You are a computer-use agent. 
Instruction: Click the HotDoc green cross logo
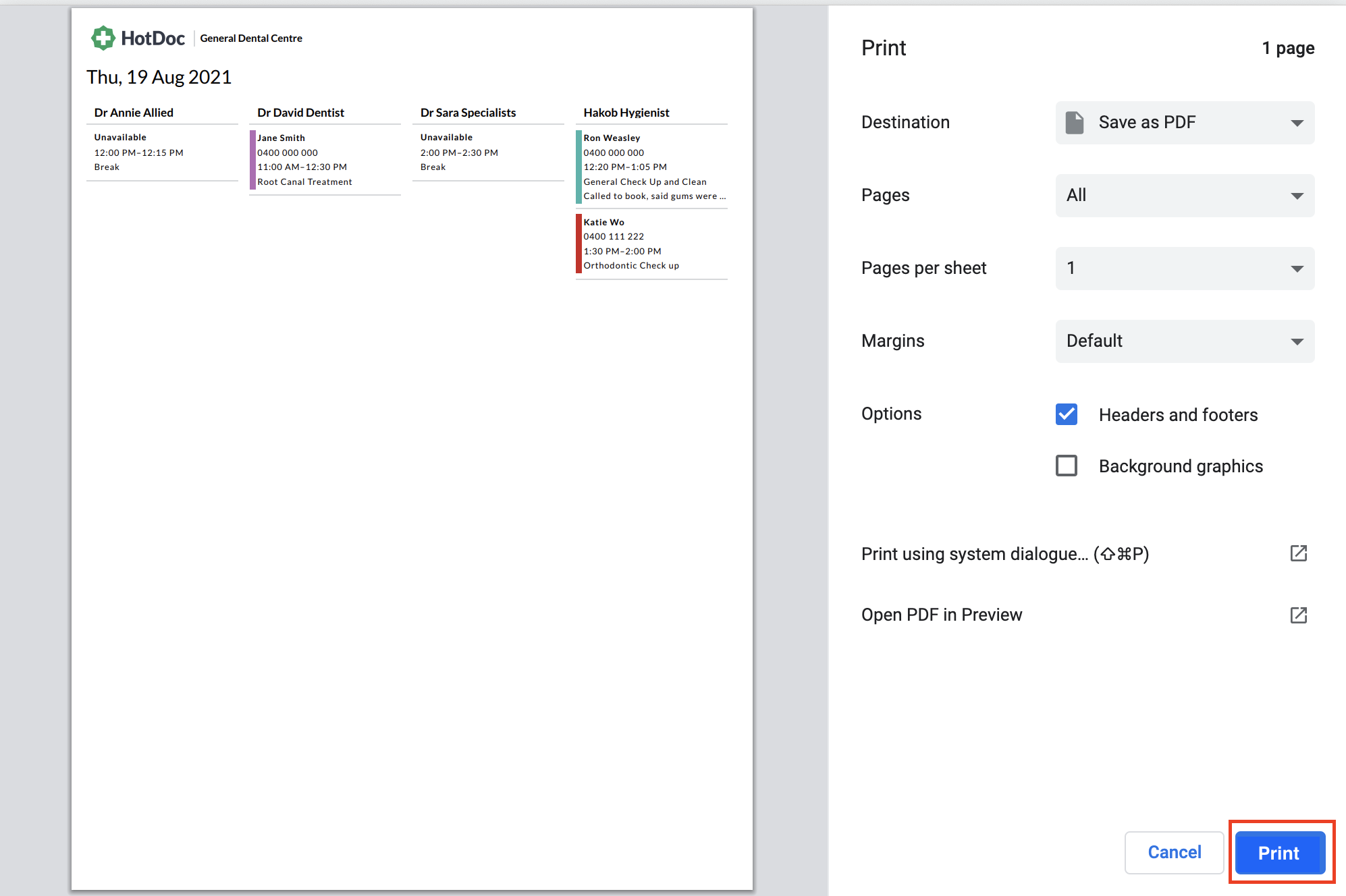click(103, 38)
